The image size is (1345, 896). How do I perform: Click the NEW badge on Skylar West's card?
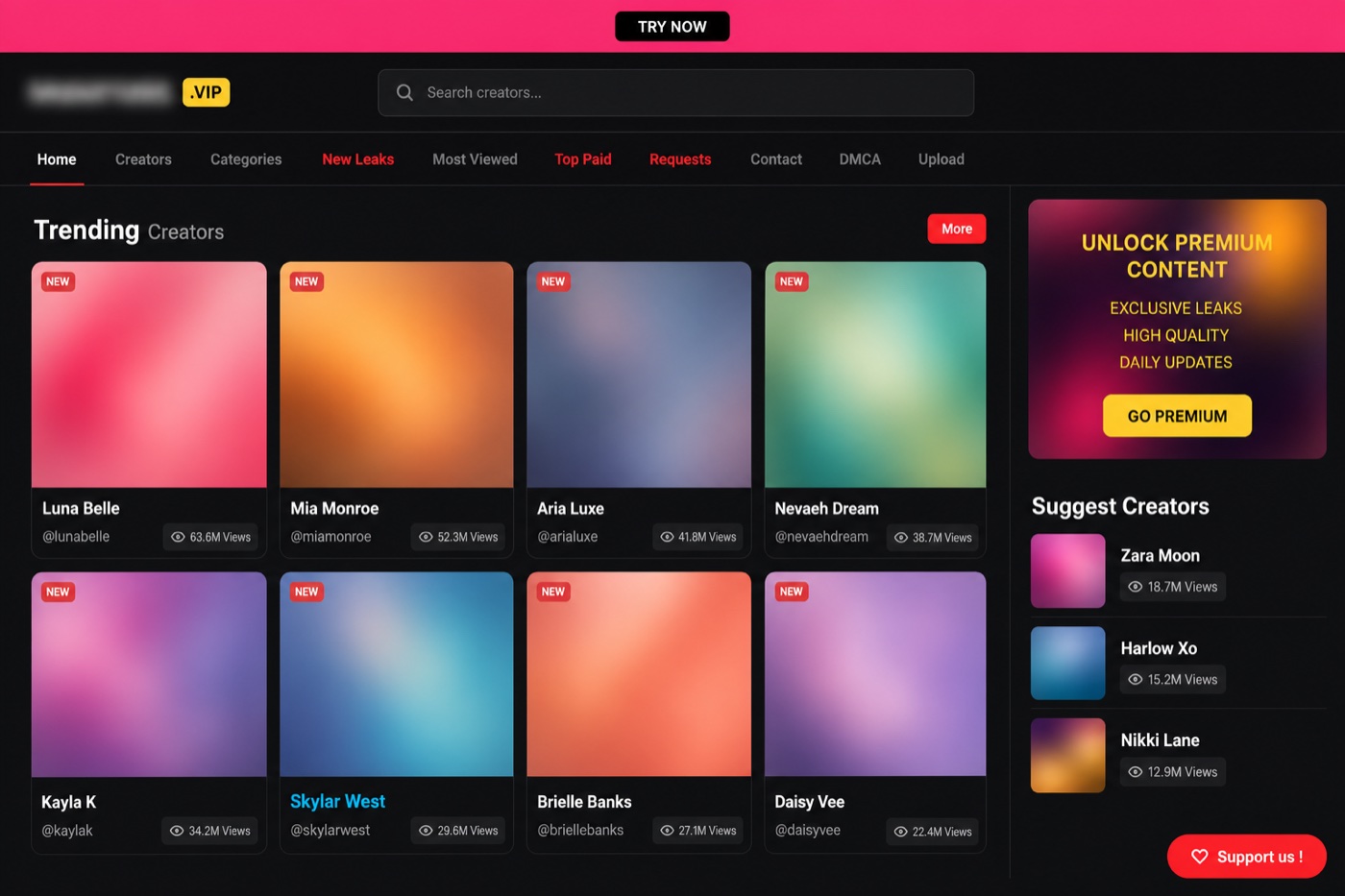[306, 592]
